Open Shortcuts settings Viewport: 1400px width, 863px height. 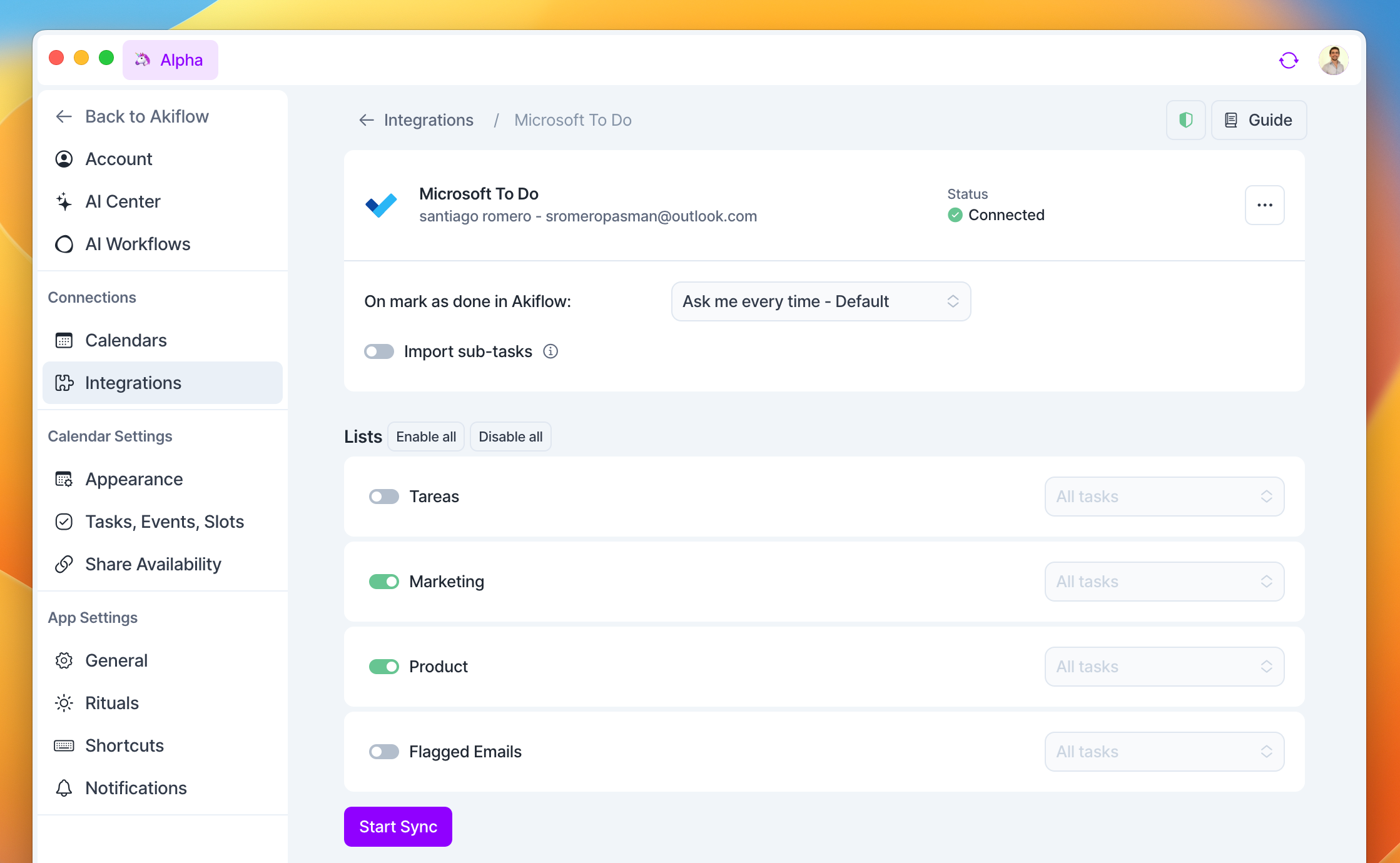pos(163,745)
